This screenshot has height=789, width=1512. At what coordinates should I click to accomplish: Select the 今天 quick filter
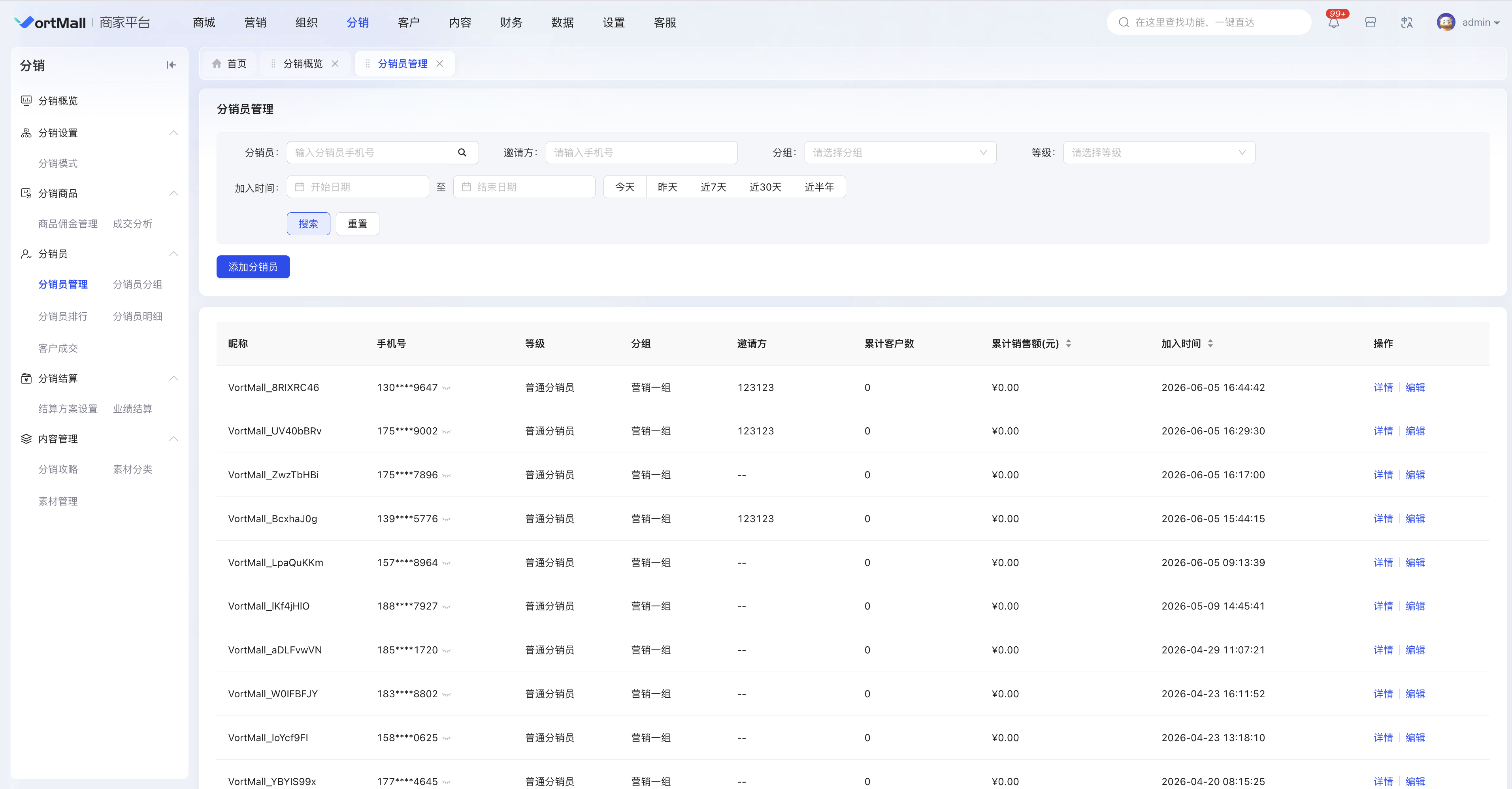[624, 187]
